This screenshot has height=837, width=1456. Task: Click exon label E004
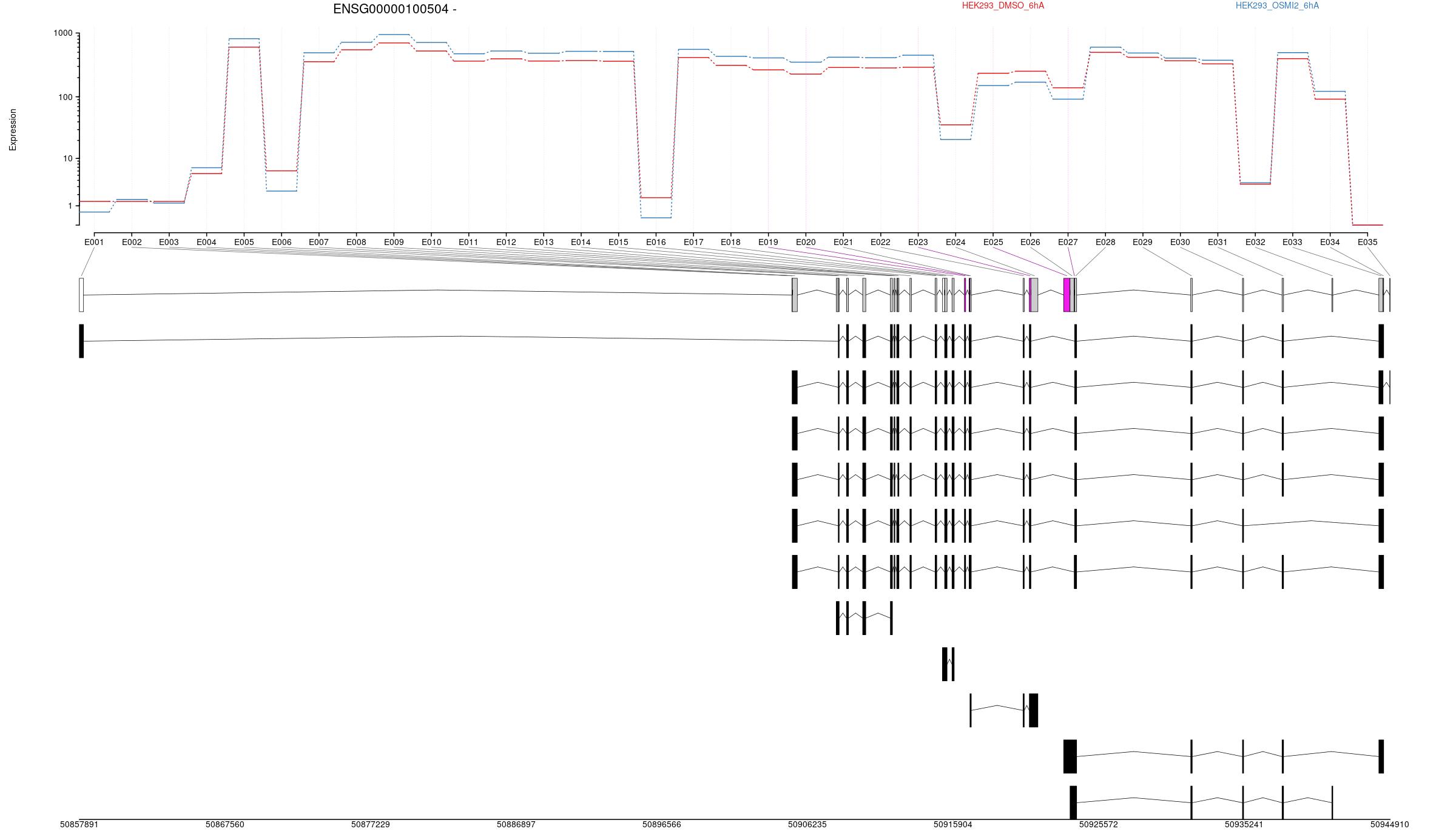pyautogui.click(x=206, y=242)
